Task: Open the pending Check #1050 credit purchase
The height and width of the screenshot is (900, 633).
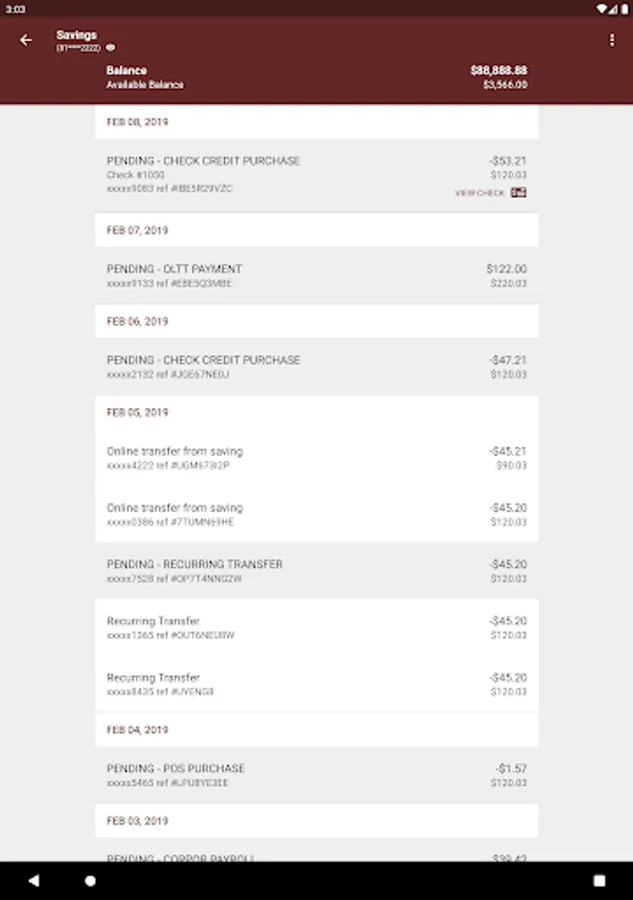Action: point(316,174)
